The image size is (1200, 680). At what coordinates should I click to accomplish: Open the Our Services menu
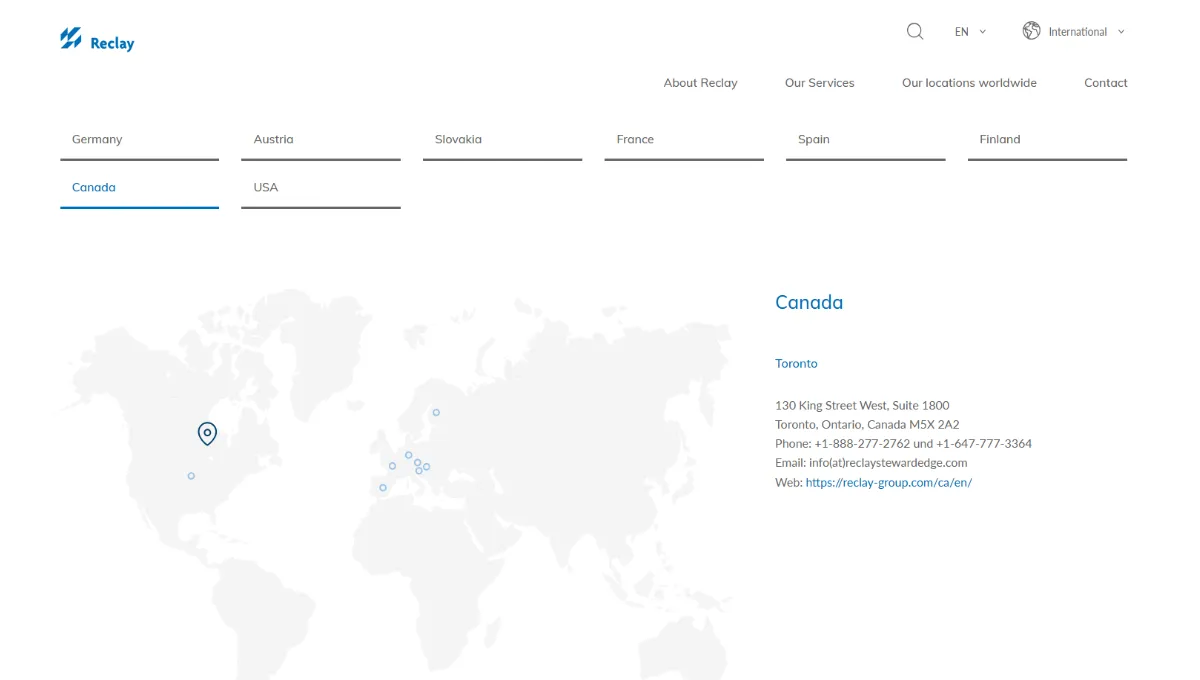click(819, 83)
